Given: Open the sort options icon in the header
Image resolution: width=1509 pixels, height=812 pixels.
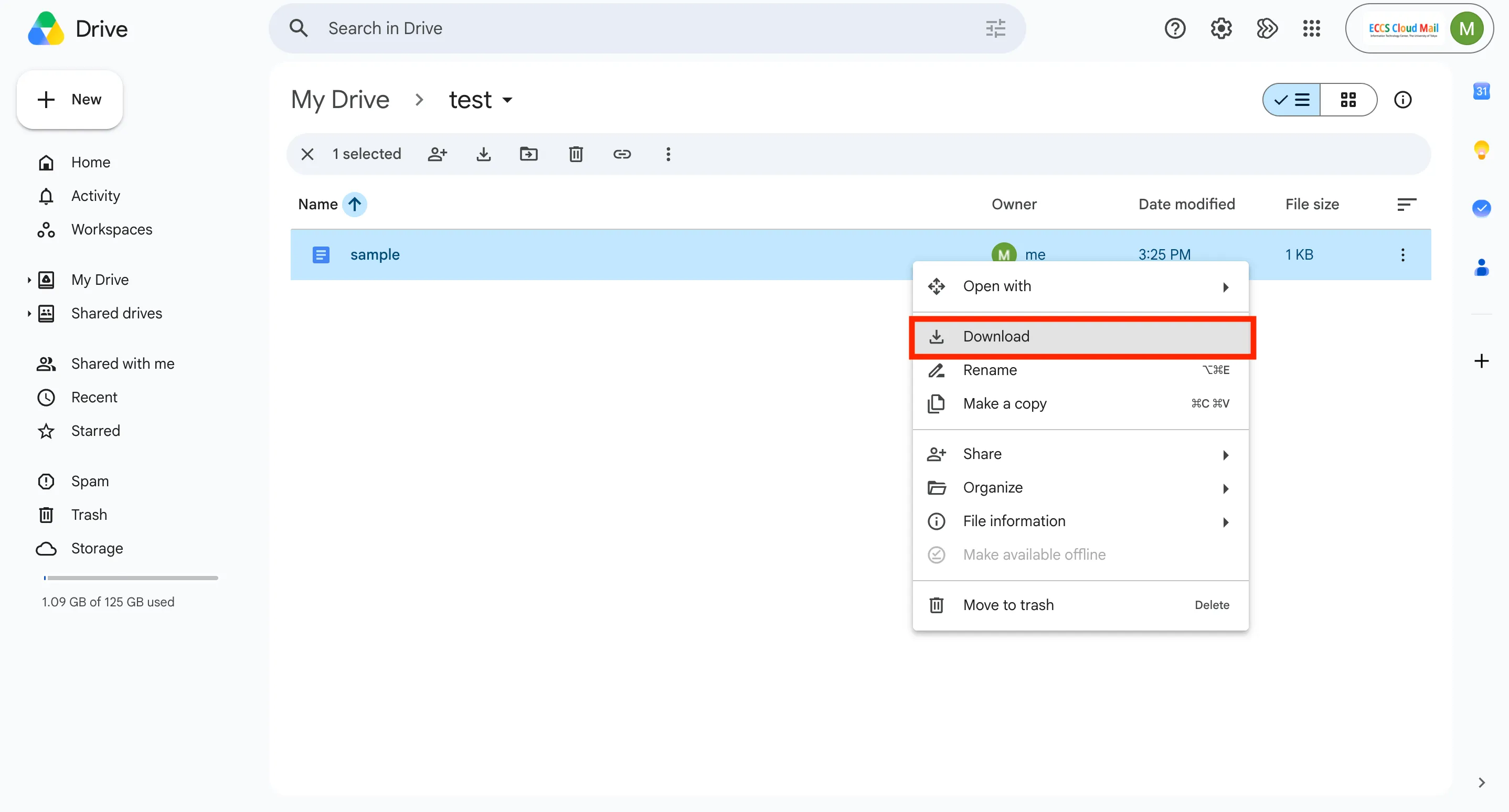Looking at the screenshot, I should tap(1407, 205).
